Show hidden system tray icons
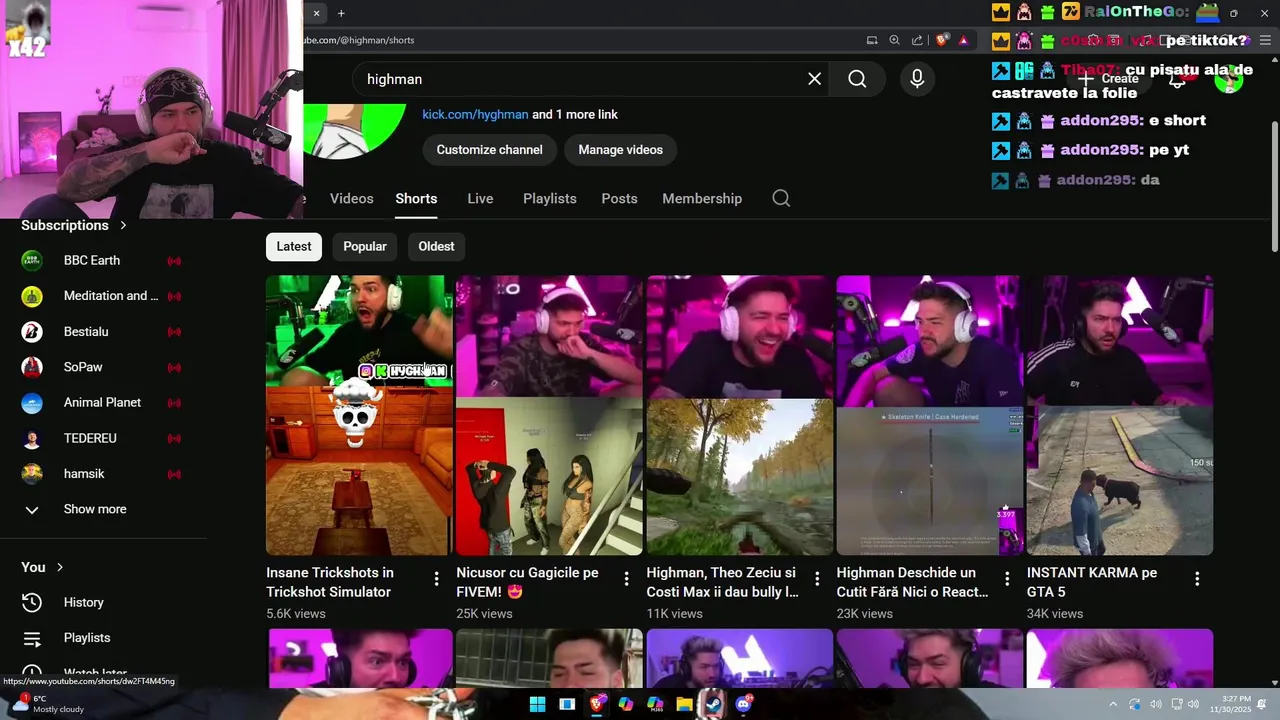 [1113, 704]
